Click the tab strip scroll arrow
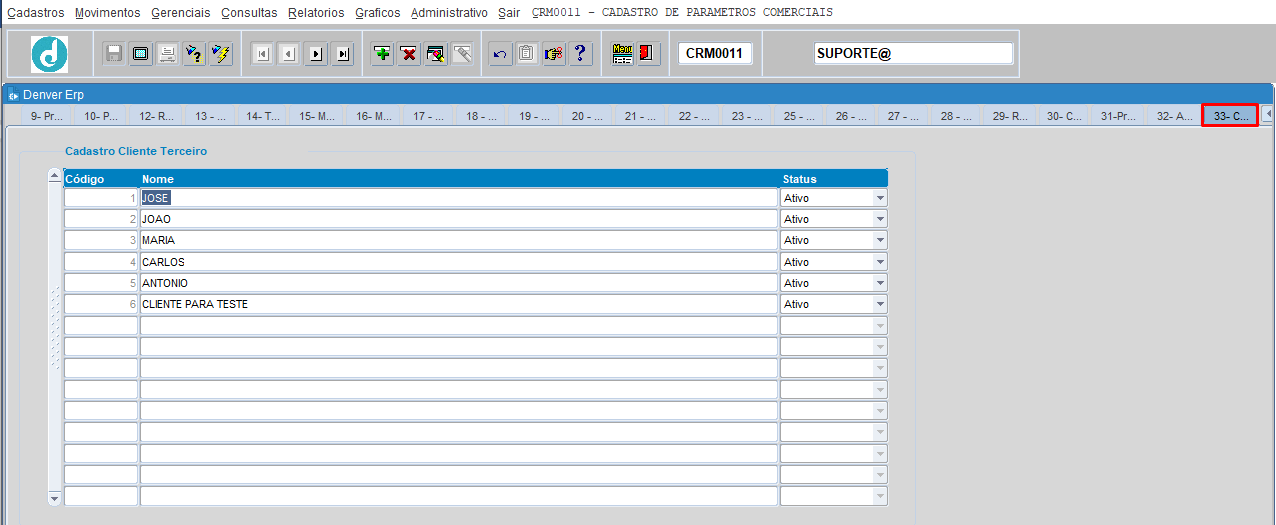 point(1267,114)
